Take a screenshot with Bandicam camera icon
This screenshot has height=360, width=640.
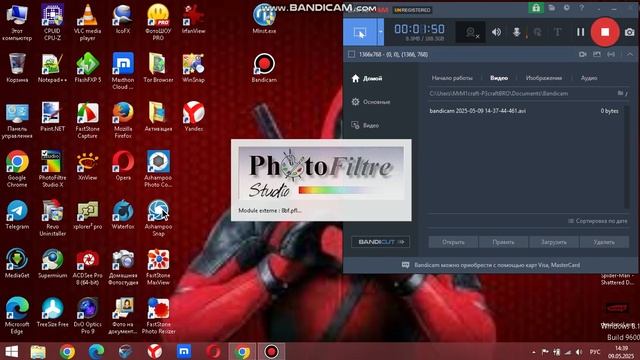[x=629, y=32]
